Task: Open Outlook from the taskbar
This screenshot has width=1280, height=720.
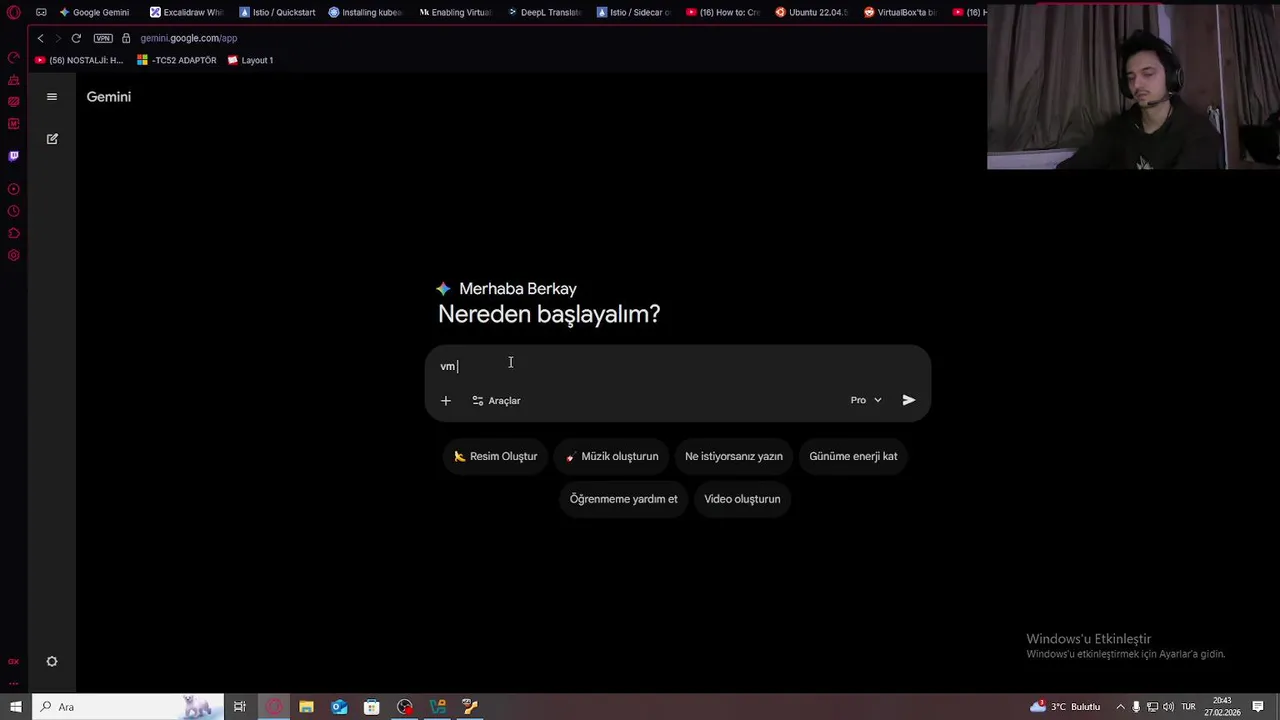Action: 339,707
